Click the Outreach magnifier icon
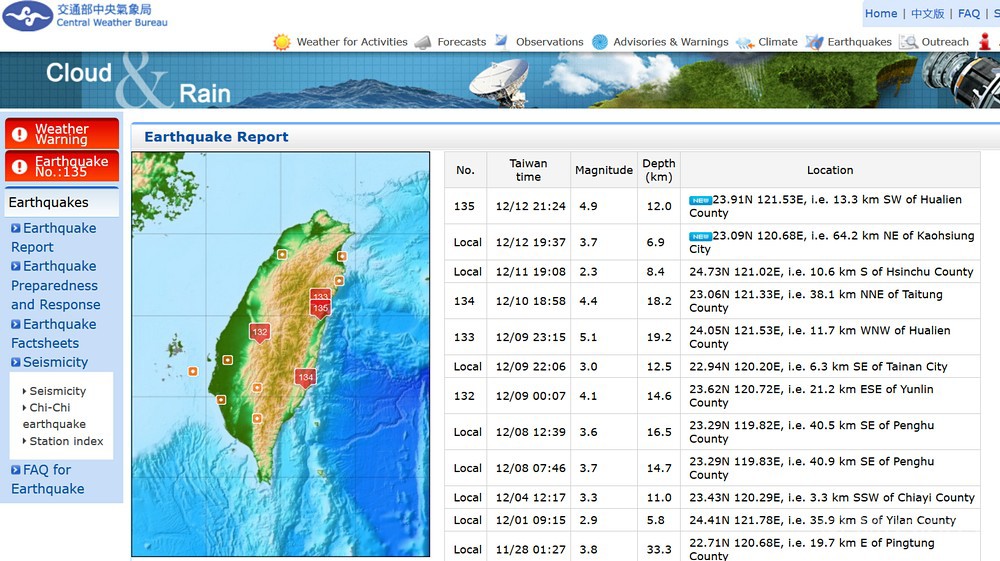This screenshot has height=561, width=1000. click(908, 42)
